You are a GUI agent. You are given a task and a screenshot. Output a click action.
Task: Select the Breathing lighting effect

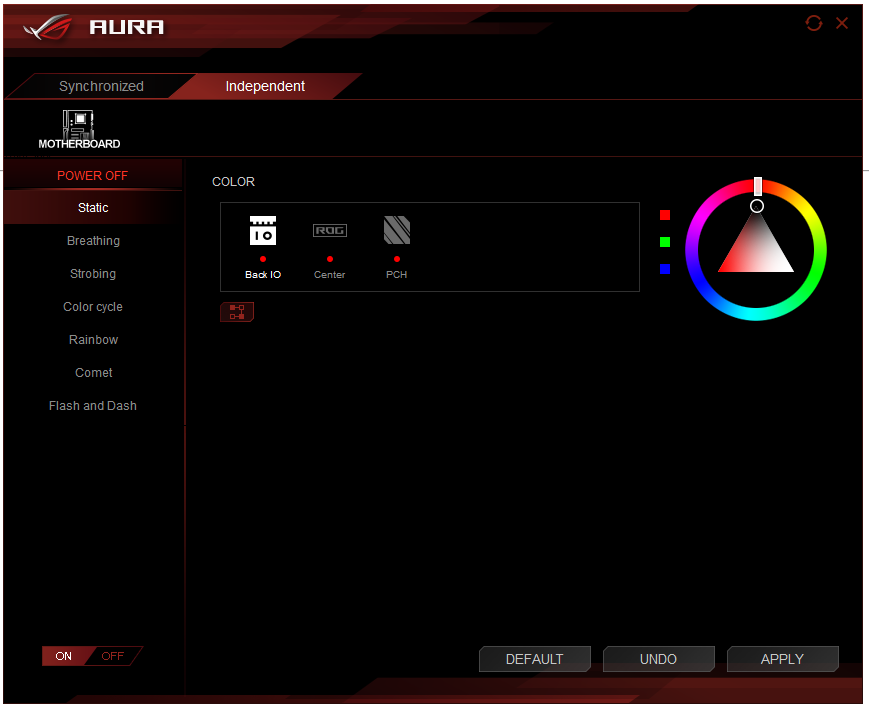tap(93, 241)
